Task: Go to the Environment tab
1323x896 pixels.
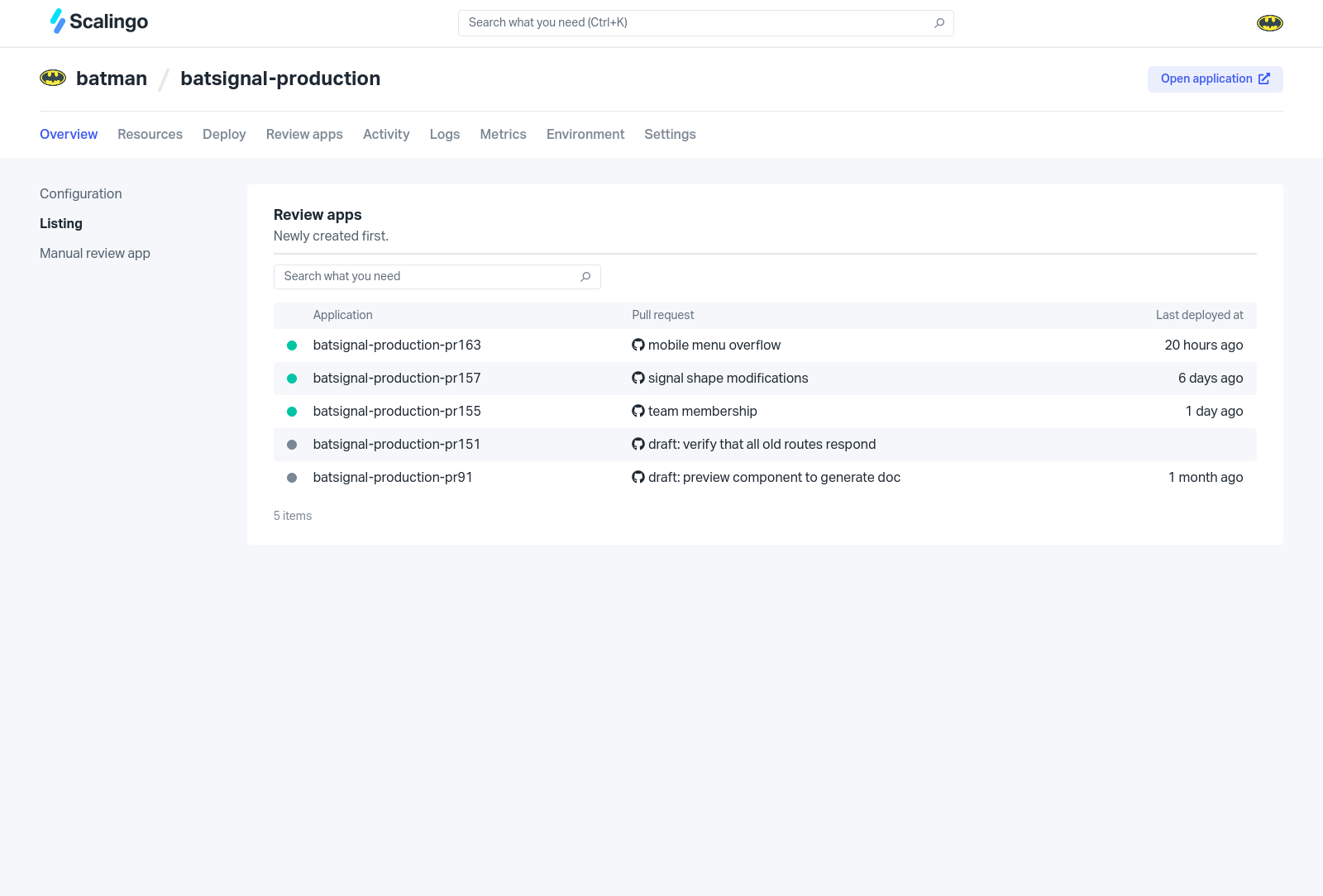Action: tap(585, 135)
